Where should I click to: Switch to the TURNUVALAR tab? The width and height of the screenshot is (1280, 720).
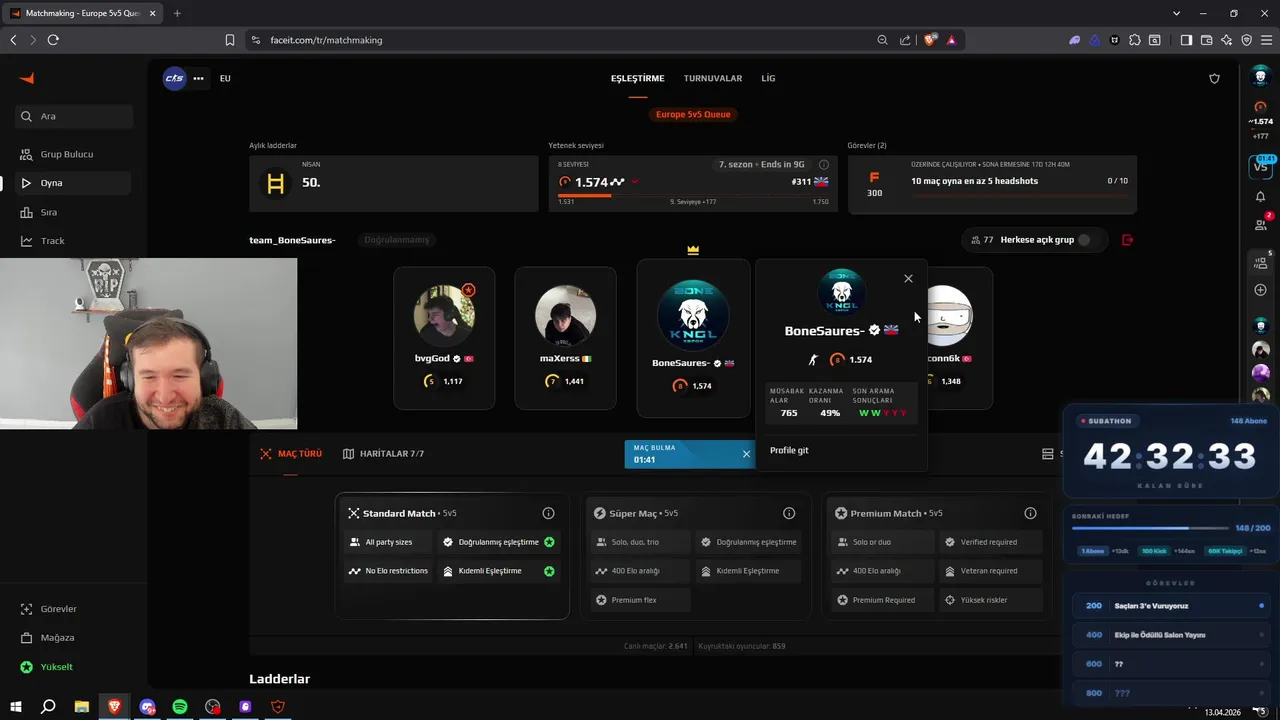click(x=713, y=78)
